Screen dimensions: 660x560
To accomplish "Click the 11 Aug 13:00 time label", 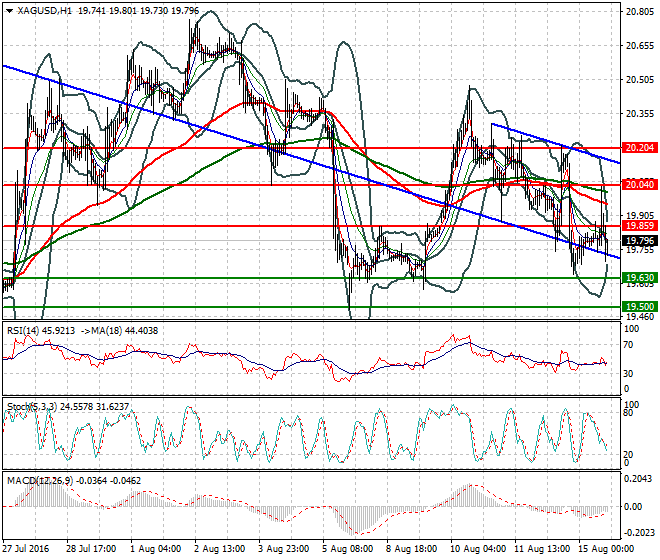I will [542, 549].
